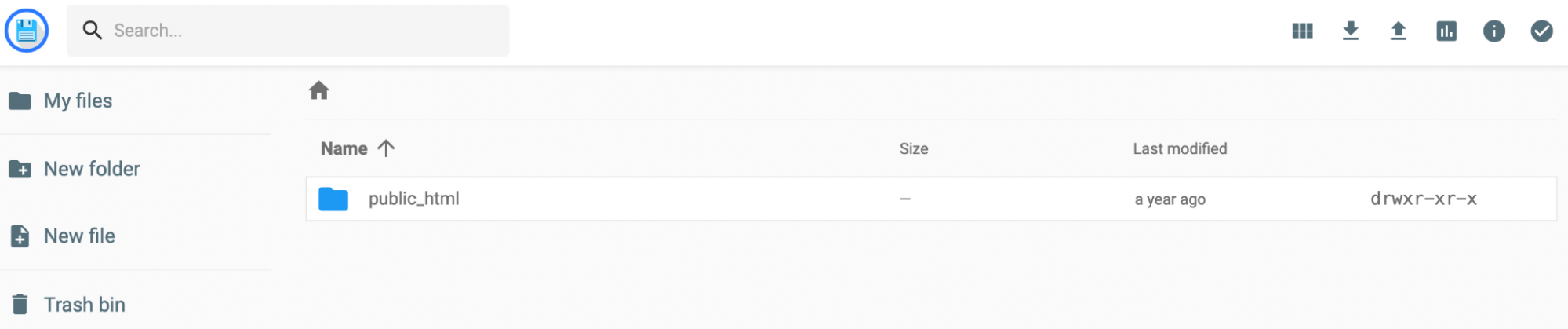Image resolution: width=1568 pixels, height=329 pixels.
Task: Click the blue public_html folder icon
Action: tap(333, 199)
